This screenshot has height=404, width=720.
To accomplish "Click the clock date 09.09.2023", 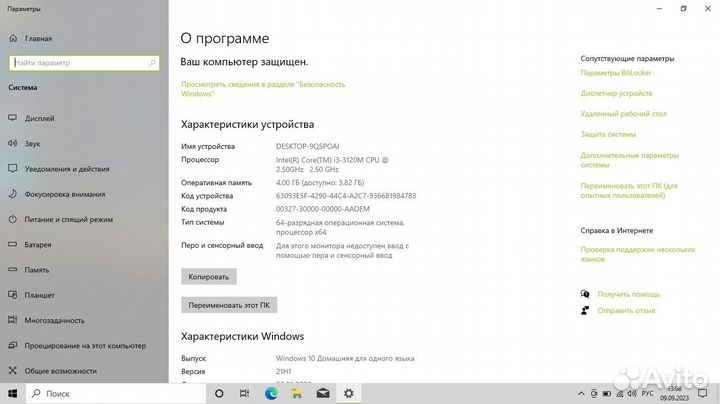I will [675, 398].
